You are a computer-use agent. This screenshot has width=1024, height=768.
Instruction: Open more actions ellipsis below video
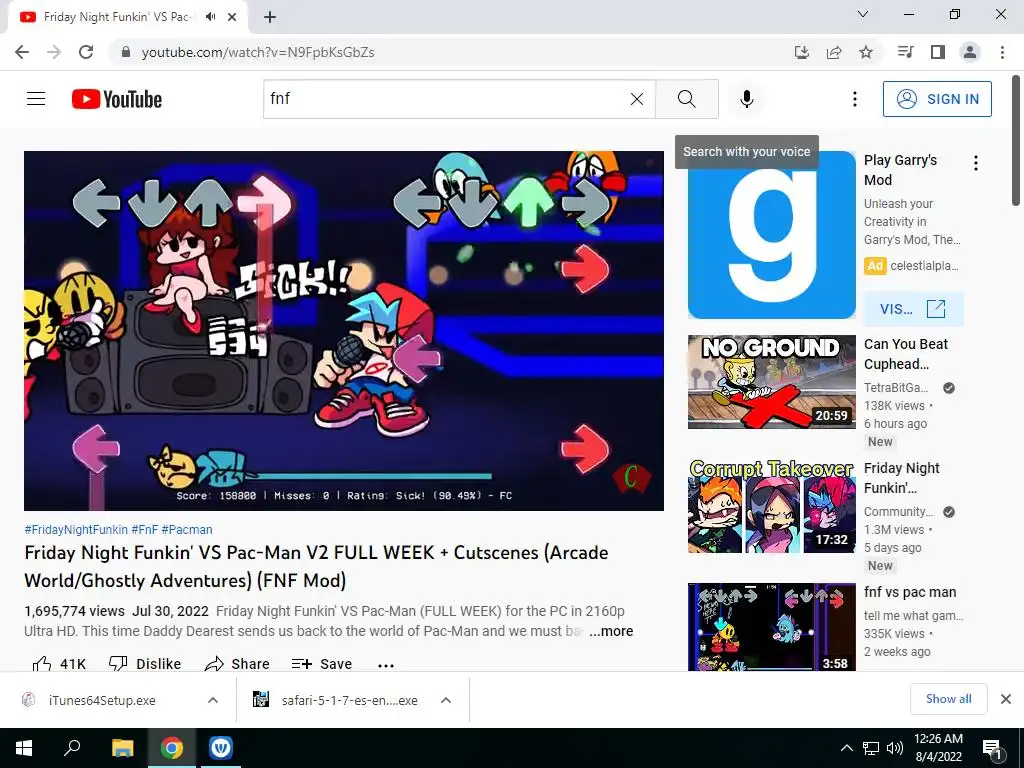tap(386, 665)
